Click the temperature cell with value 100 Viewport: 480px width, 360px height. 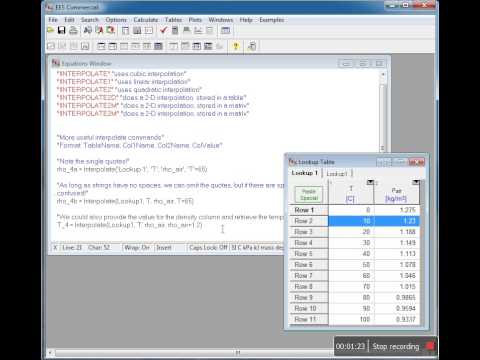pos(351,319)
